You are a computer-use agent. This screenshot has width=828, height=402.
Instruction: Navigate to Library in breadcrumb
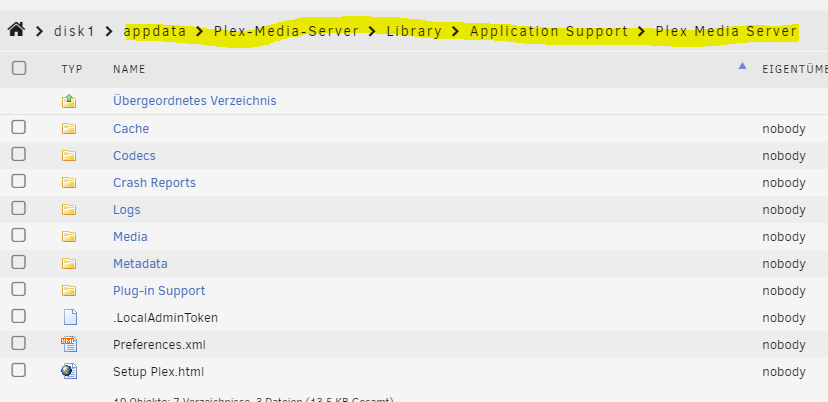414,31
